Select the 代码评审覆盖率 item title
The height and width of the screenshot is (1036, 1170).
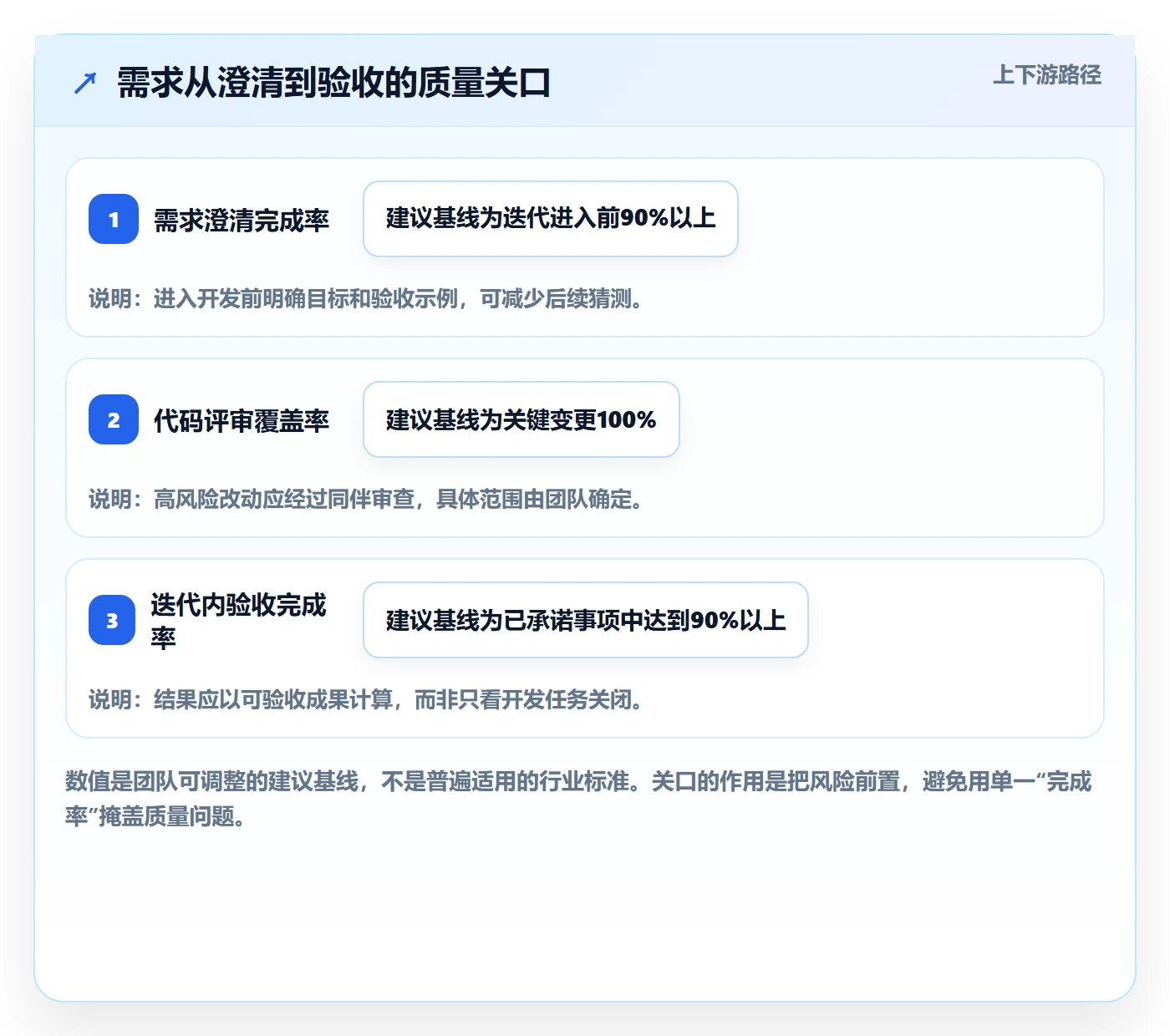pos(242,420)
